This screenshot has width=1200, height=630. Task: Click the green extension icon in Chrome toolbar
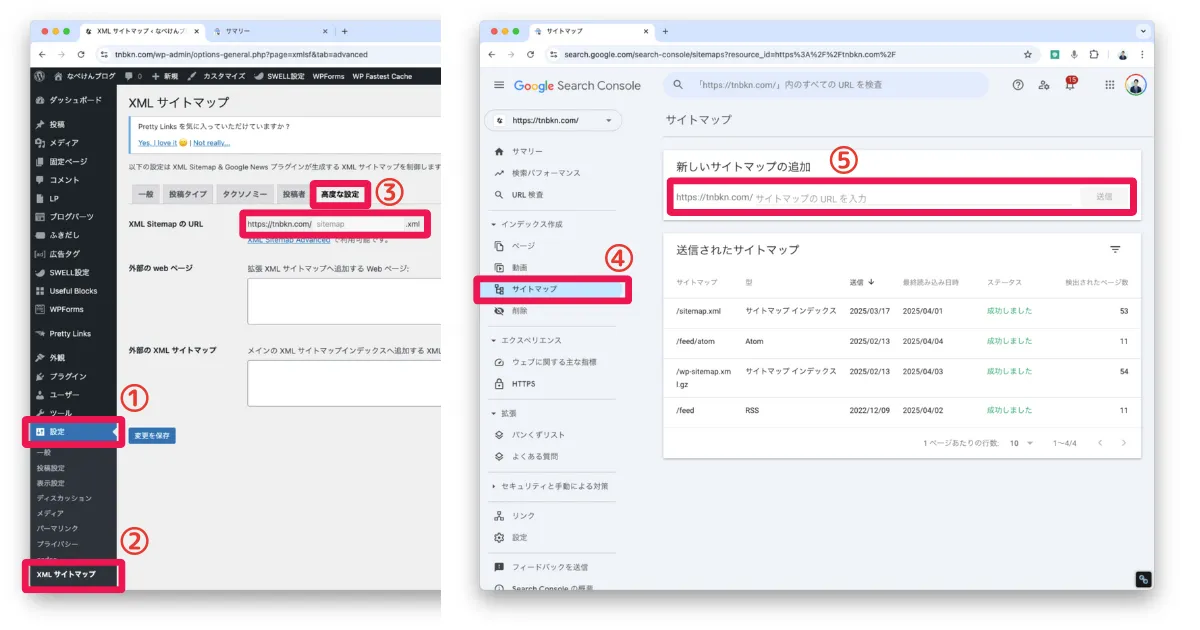tap(1054, 54)
